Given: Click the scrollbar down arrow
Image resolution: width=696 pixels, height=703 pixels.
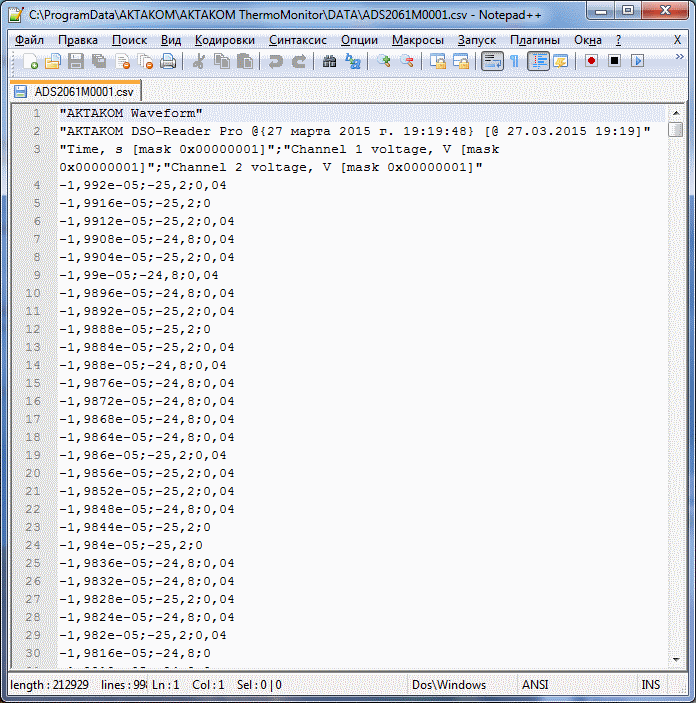Looking at the screenshot, I should point(676,660).
